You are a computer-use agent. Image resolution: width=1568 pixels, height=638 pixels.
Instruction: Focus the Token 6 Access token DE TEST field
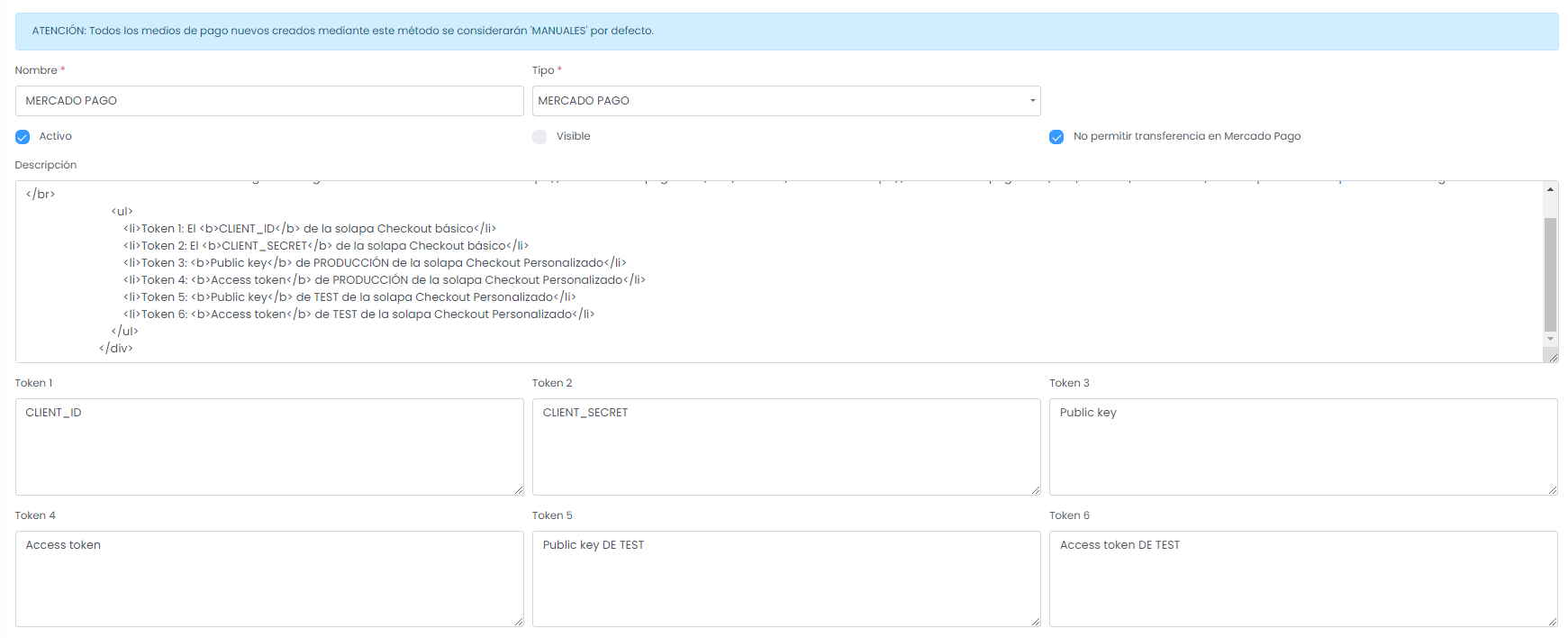[1303, 579]
